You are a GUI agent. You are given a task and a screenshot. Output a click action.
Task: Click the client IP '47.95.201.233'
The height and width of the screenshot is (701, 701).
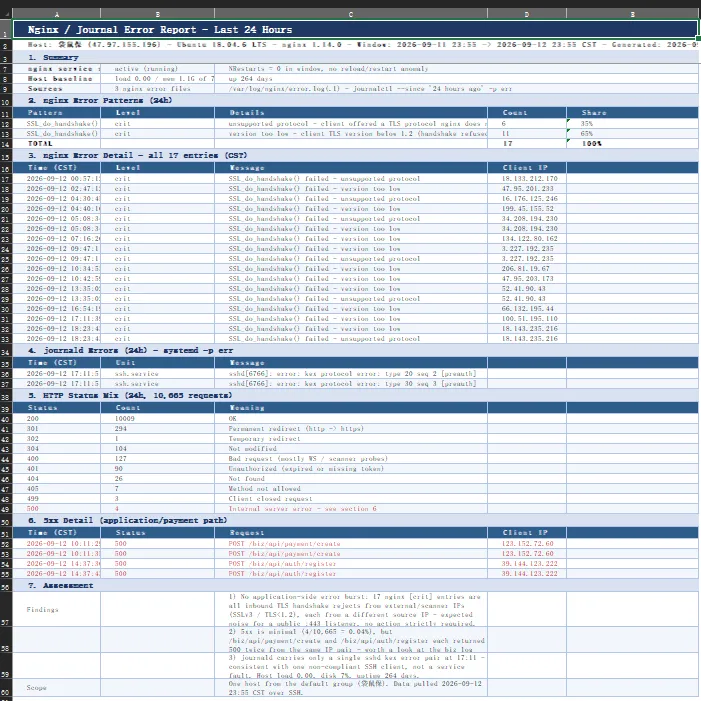click(527, 189)
